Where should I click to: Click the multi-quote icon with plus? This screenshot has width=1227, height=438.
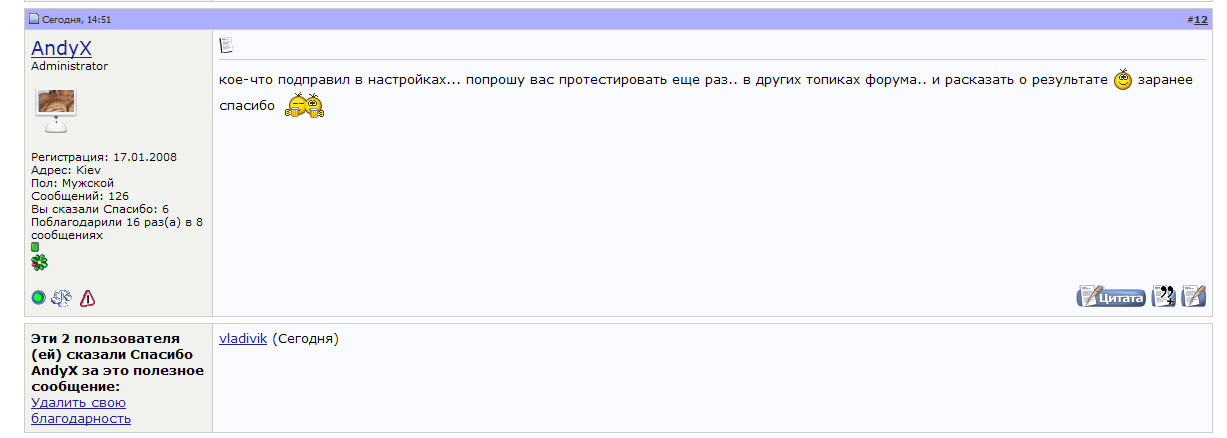(1163, 296)
